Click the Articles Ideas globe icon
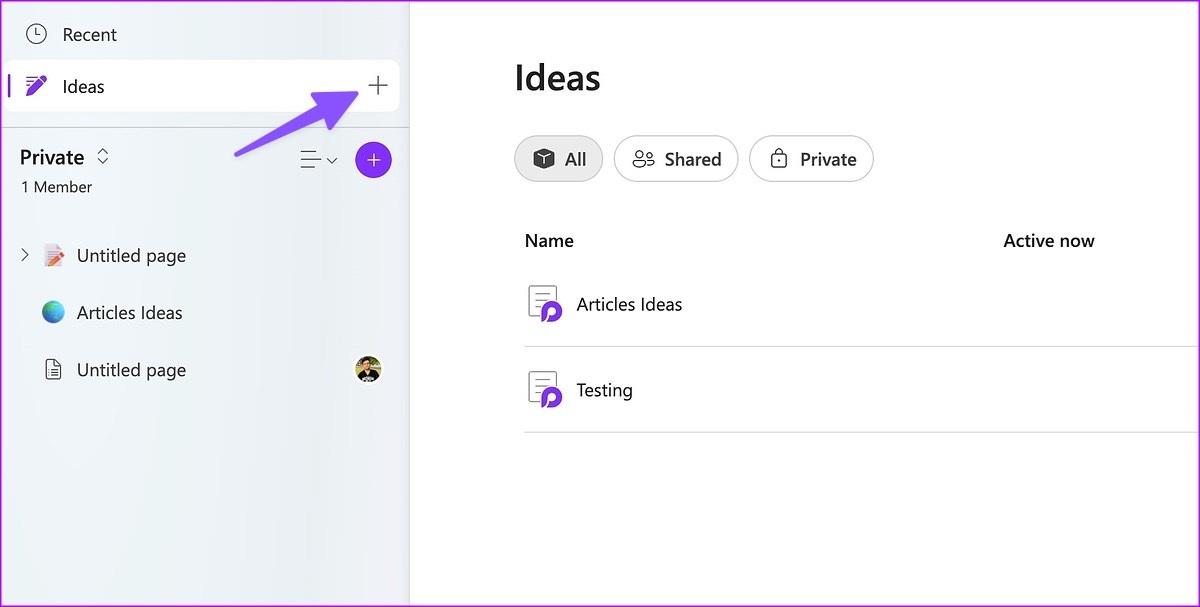 click(53, 312)
